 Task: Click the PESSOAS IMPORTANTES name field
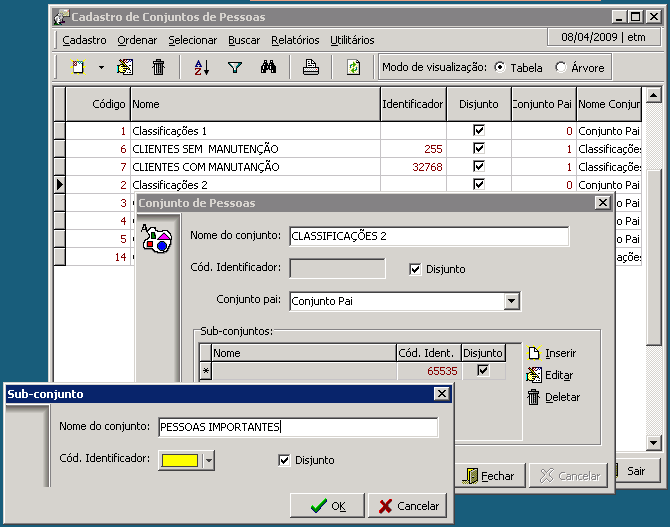coord(297,428)
